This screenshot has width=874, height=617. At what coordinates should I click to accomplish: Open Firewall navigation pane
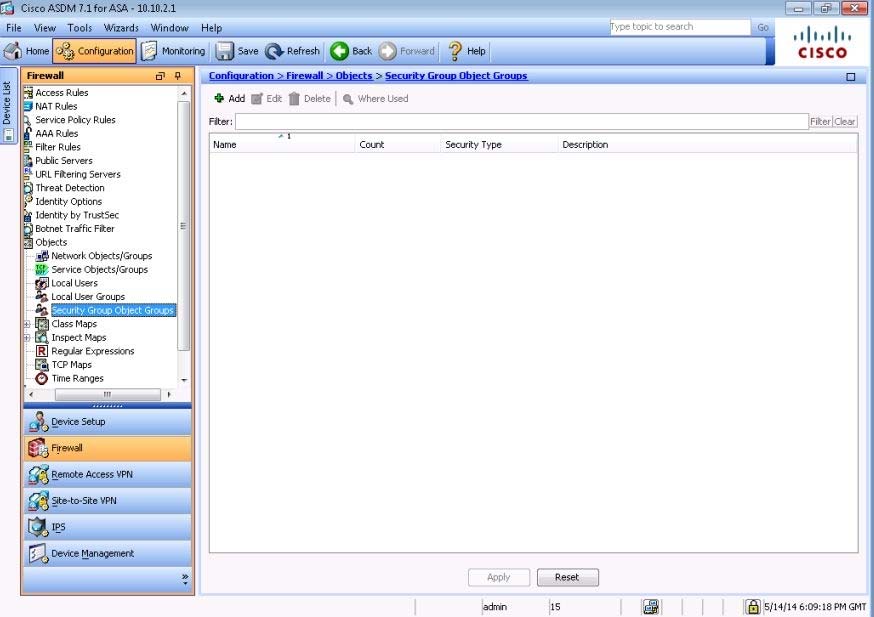108,448
